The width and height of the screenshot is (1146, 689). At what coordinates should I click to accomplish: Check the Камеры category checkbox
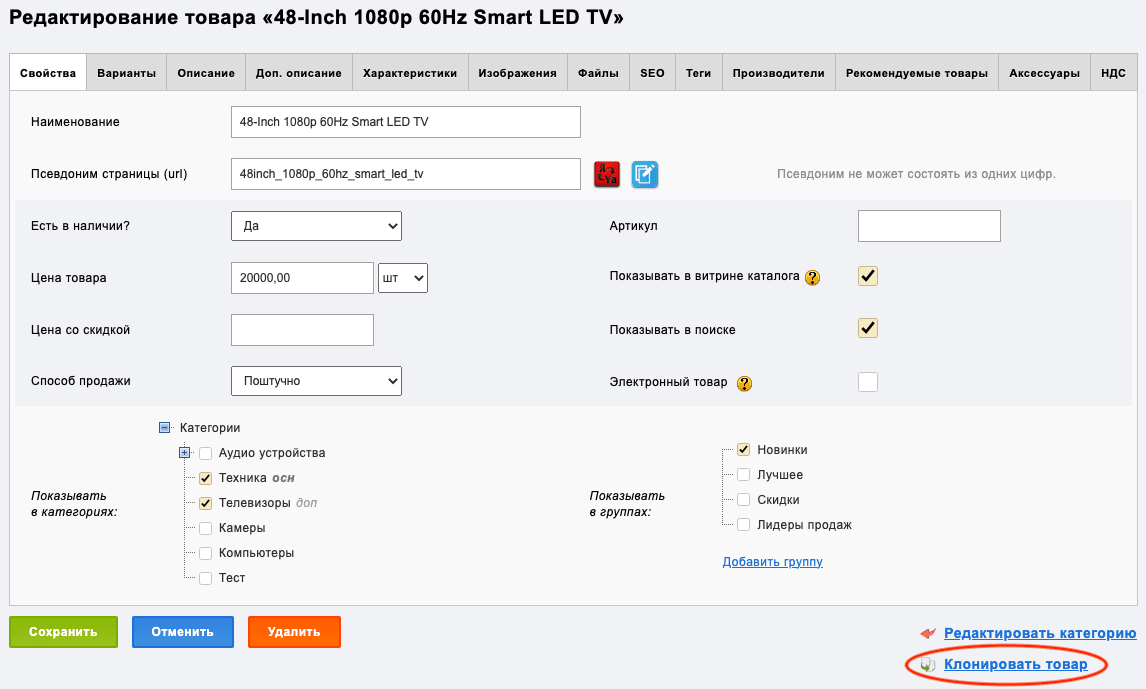205,528
